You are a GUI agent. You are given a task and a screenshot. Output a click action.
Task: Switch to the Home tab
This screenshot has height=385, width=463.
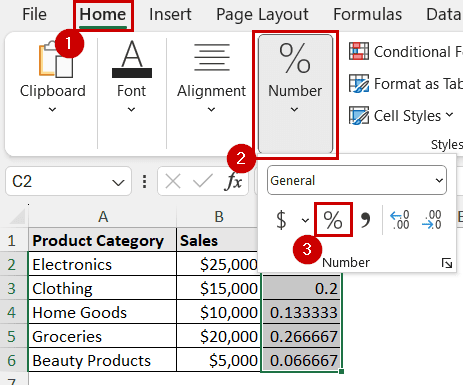(103, 15)
